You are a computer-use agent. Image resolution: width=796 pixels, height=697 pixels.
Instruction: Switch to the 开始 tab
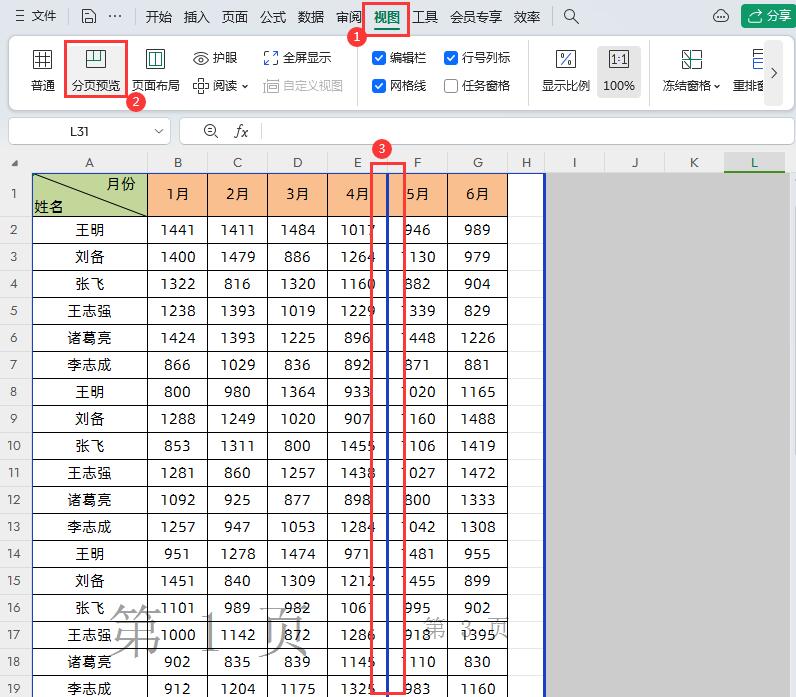(x=158, y=17)
